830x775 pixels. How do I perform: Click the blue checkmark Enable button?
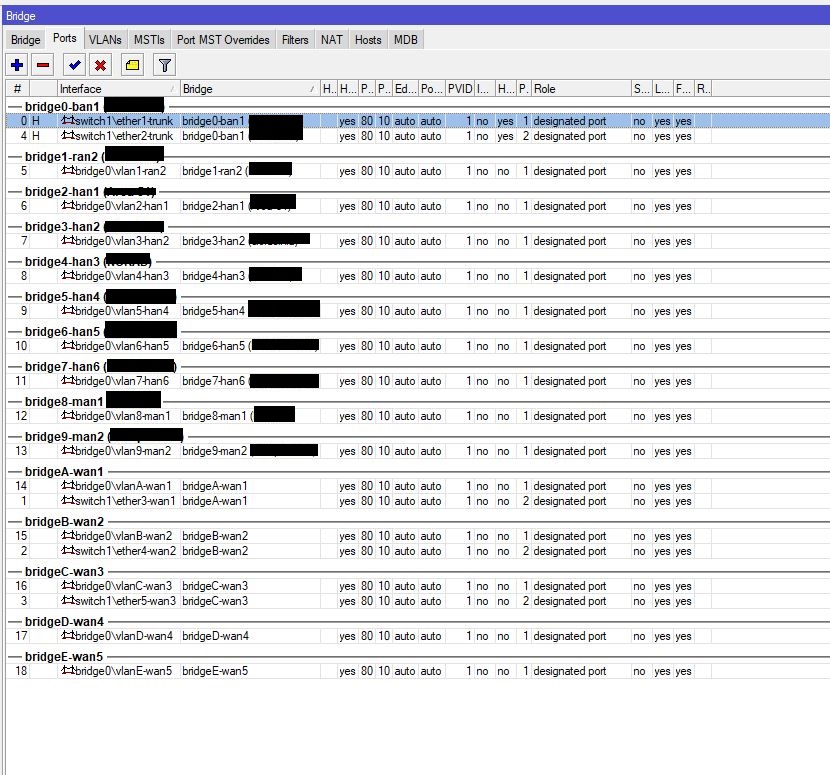pyautogui.click(x=74, y=65)
